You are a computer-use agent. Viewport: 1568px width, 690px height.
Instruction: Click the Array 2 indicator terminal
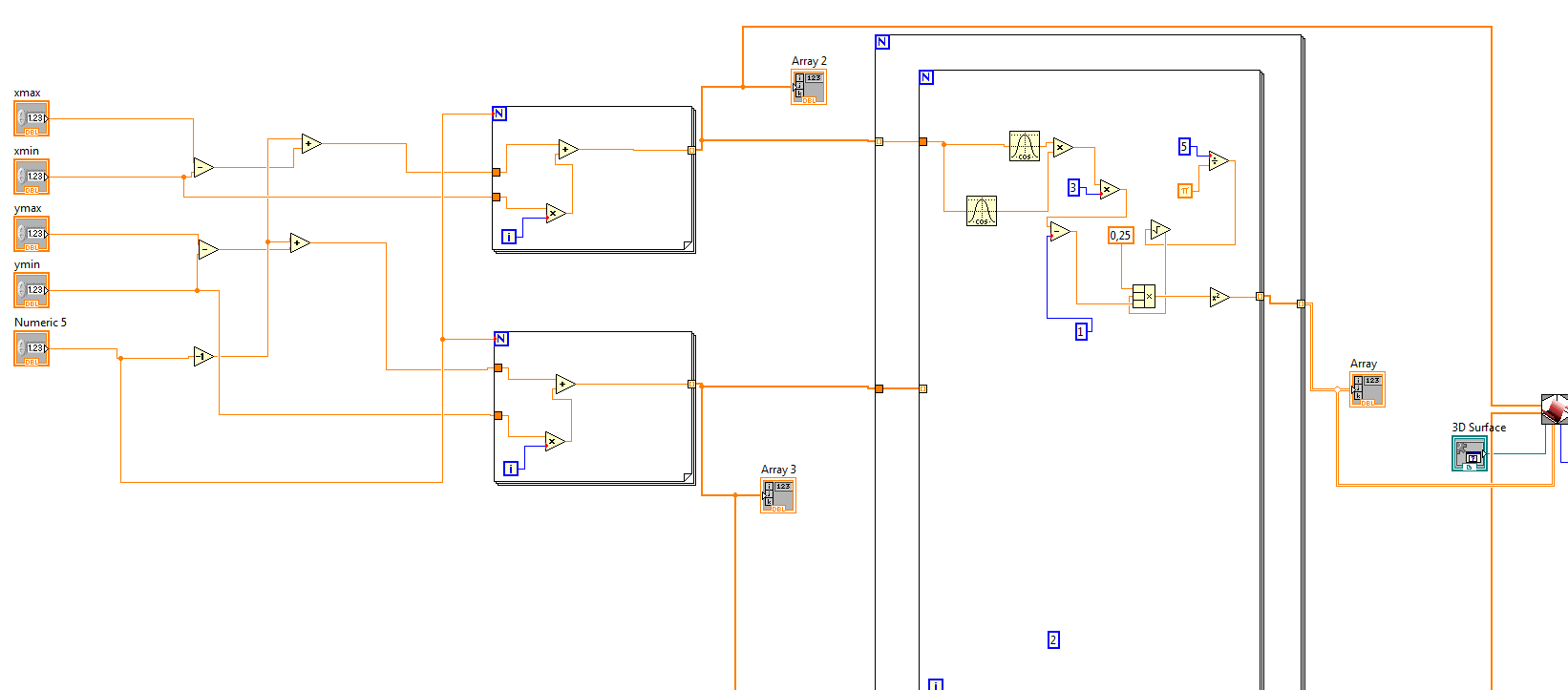tap(809, 87)
